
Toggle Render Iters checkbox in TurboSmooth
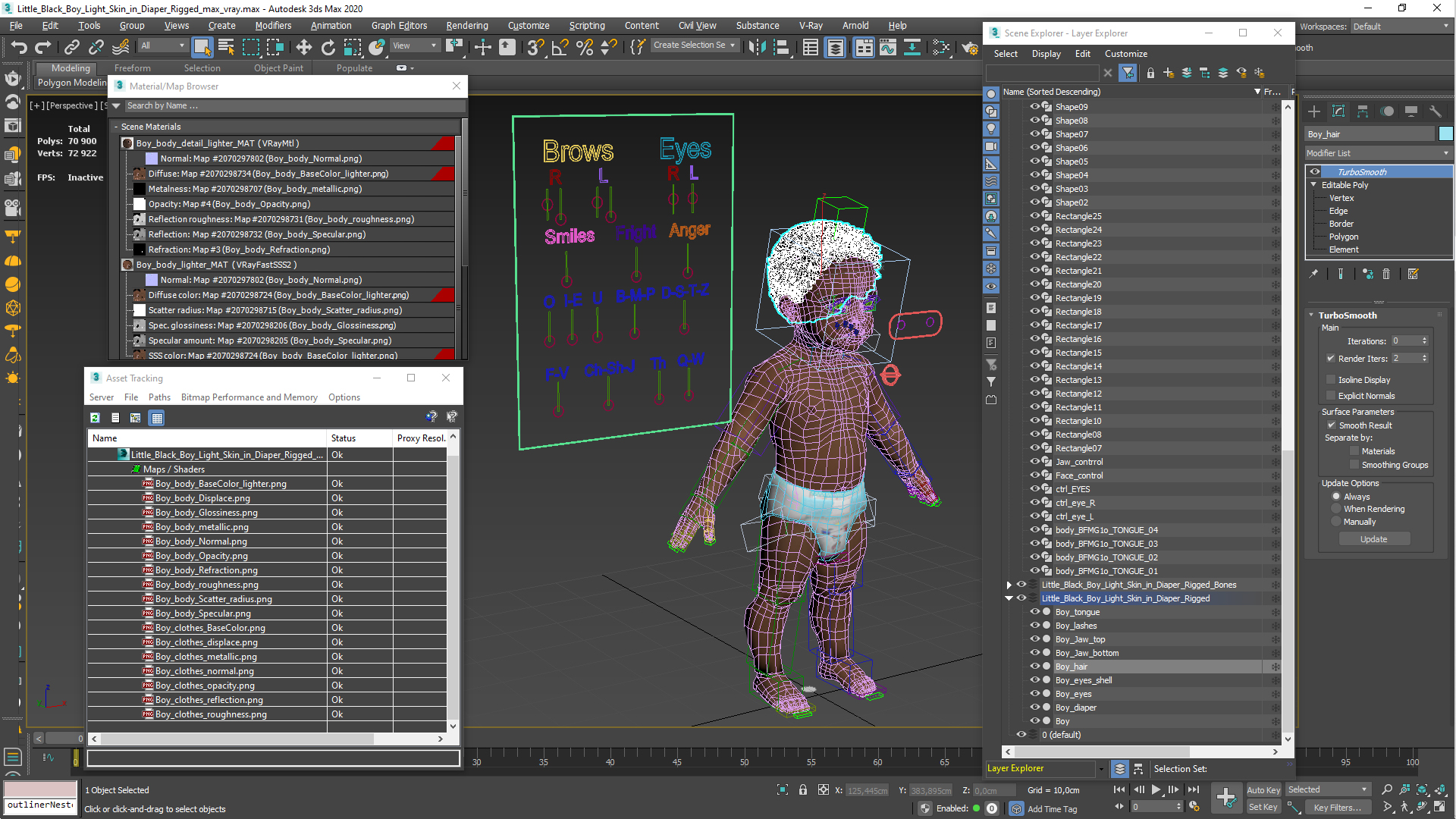pos(1331,359)
